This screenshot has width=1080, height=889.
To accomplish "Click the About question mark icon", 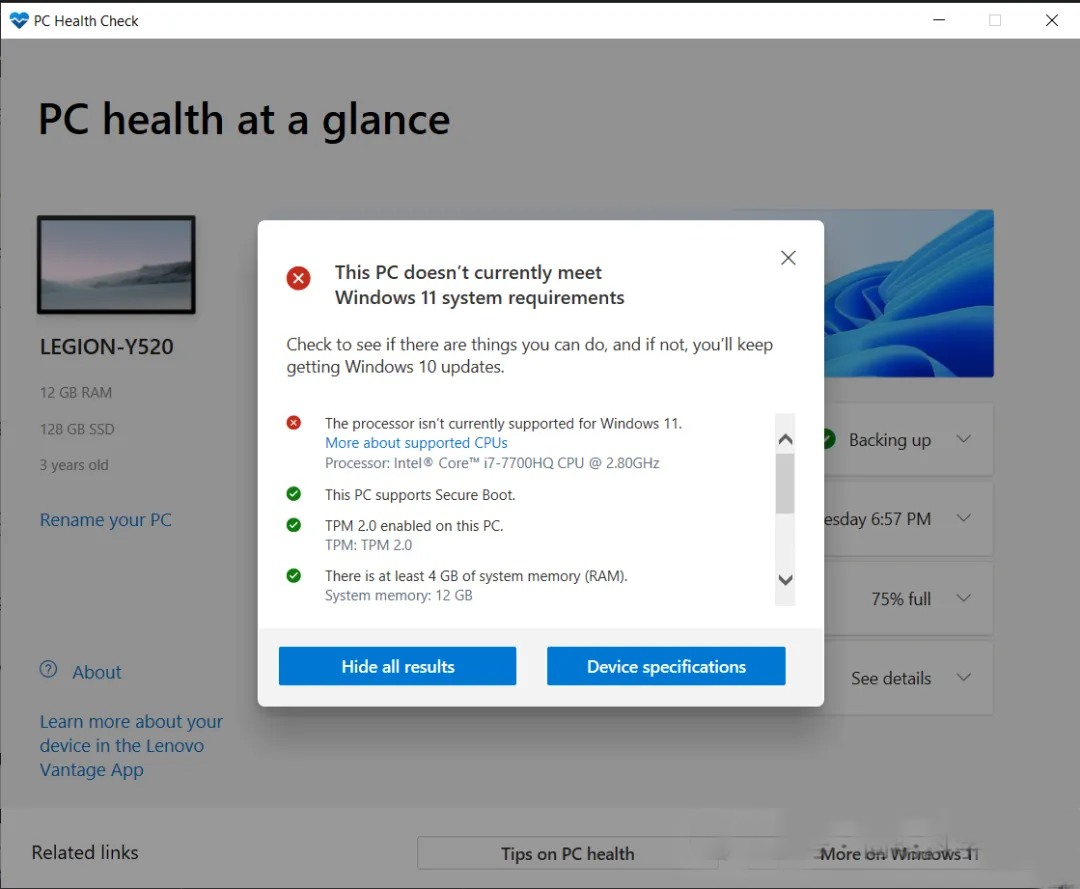I will [48, 669].
